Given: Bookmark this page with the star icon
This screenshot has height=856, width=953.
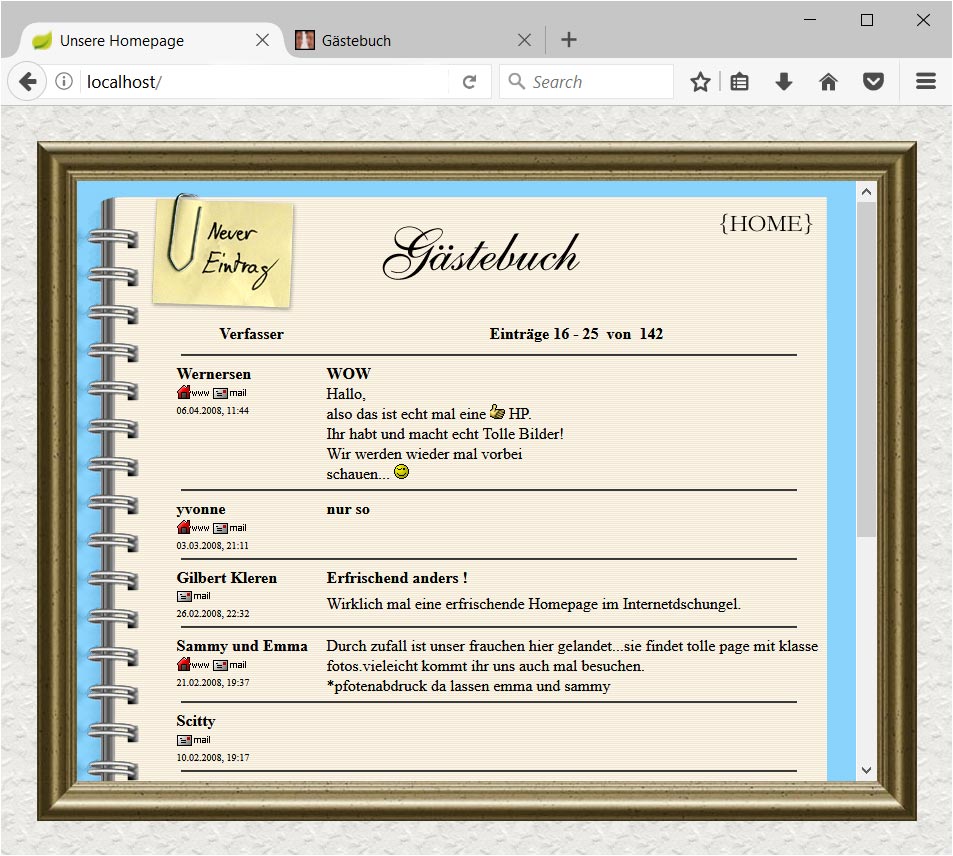Looking at the screenshot, I should (700, 81).
